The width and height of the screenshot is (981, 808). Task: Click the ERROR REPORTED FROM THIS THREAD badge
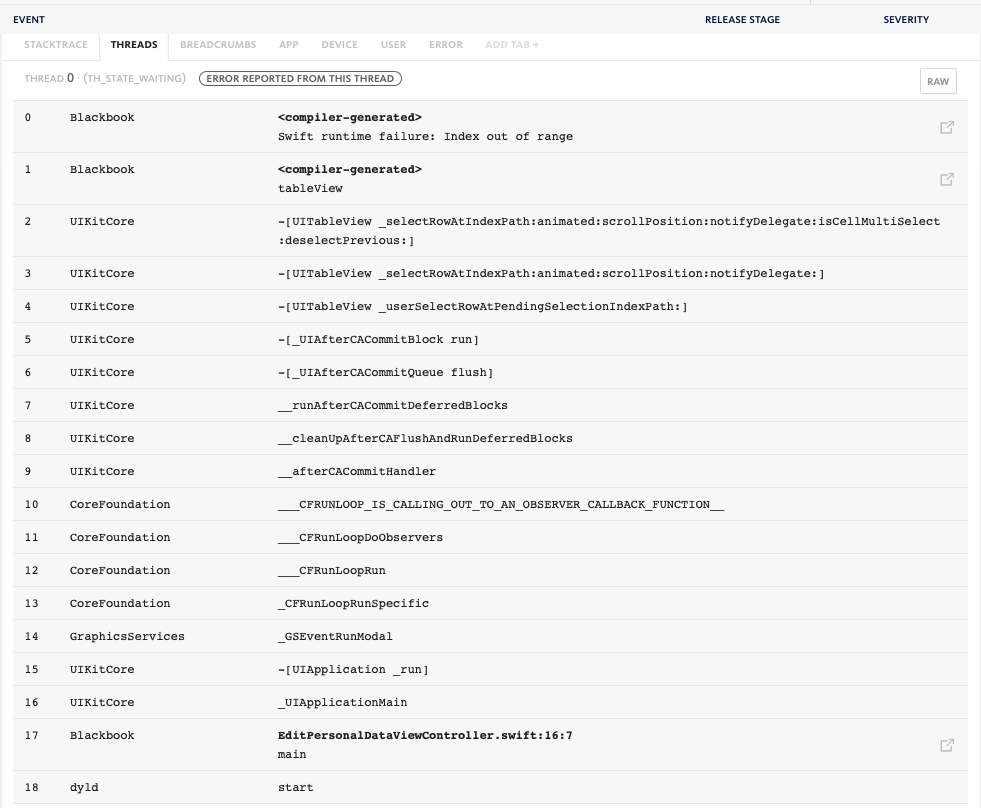point(300,78)
